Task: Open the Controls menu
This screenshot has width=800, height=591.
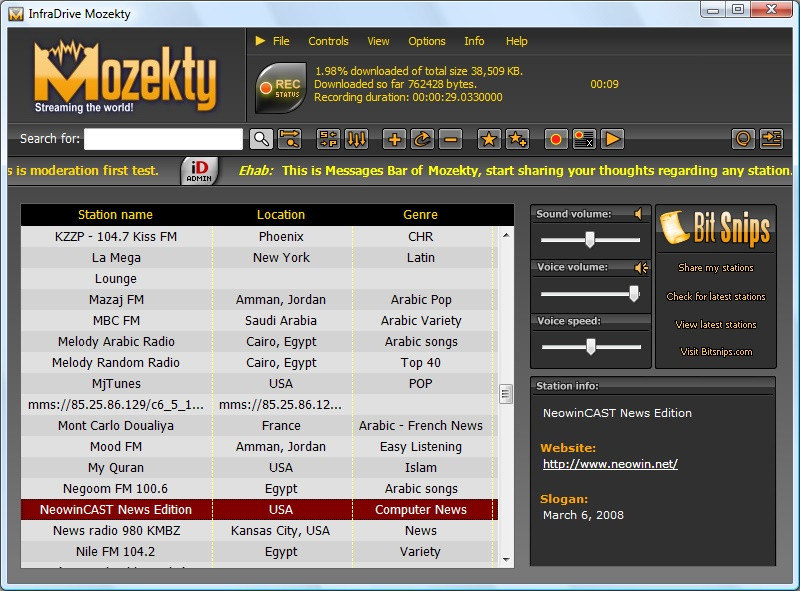Action: 328,41
